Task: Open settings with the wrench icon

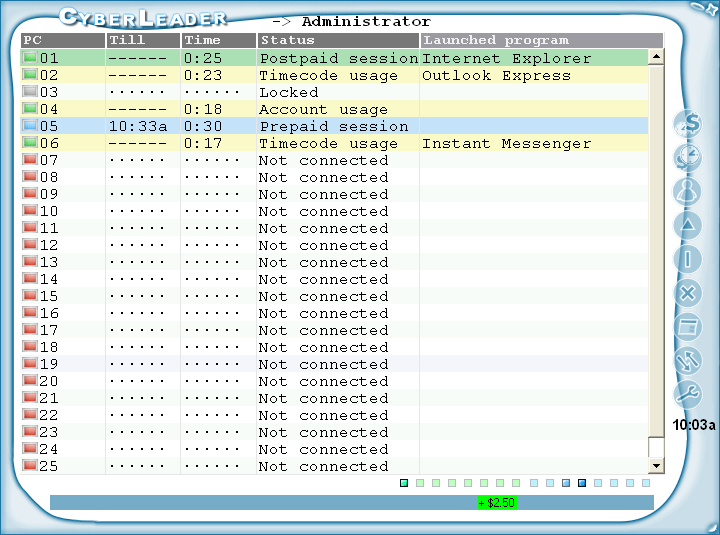Action: pyautogui.click(x=687, y=394)
